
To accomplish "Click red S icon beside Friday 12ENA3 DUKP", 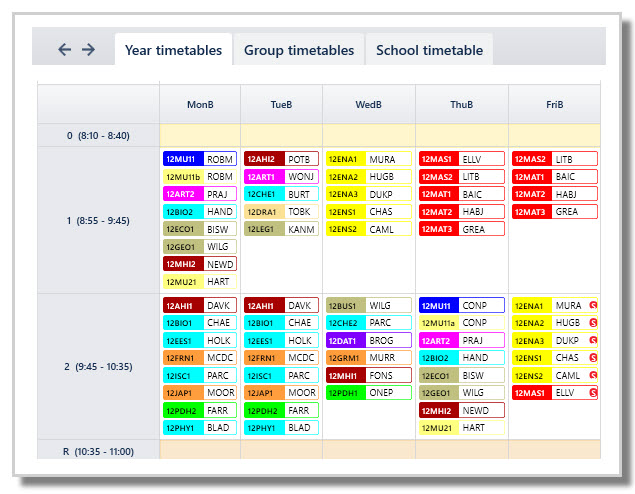I will 593,340.
